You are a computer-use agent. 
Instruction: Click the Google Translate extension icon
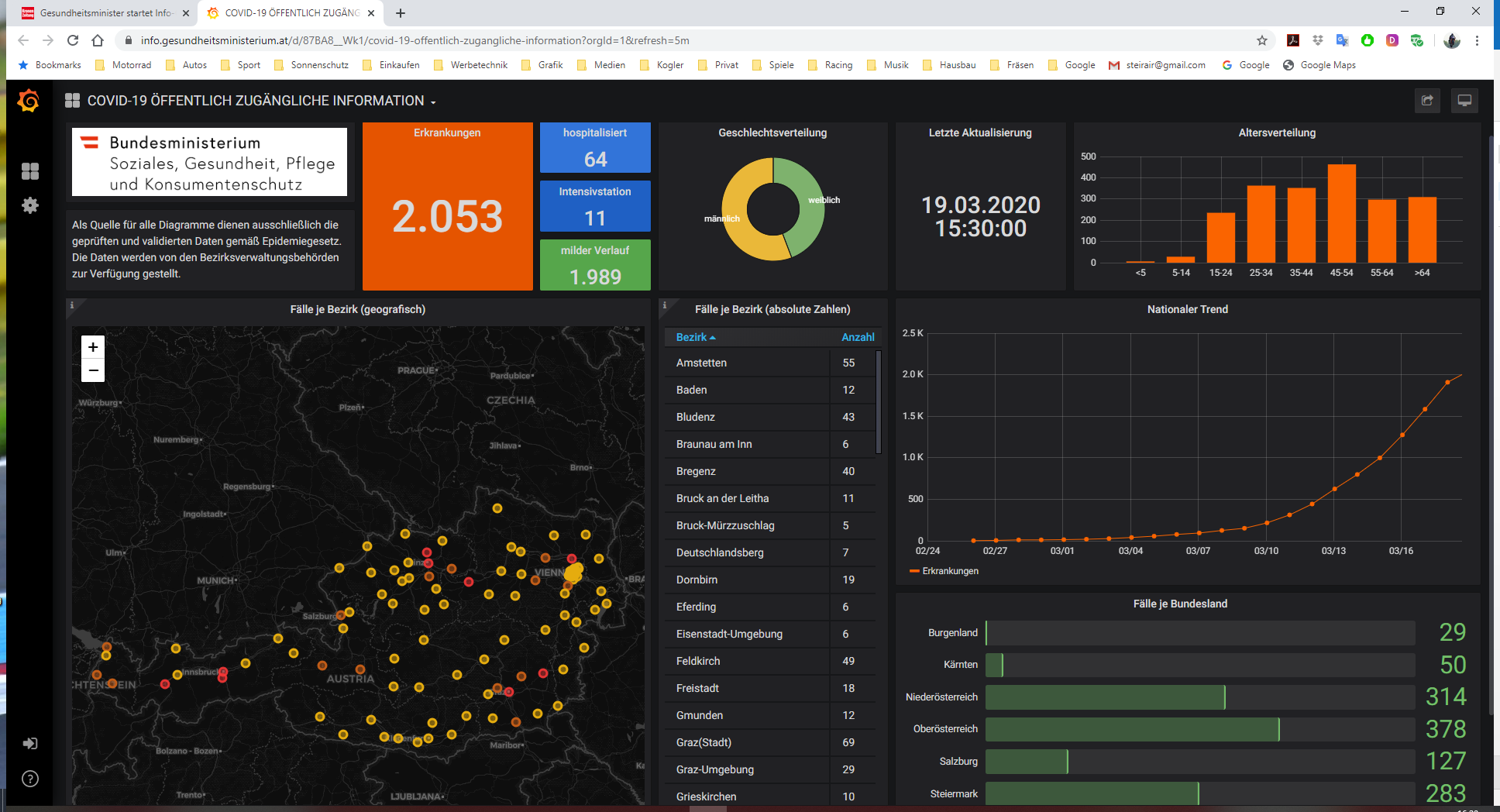pyautogui.click(x=1343, y=40)
